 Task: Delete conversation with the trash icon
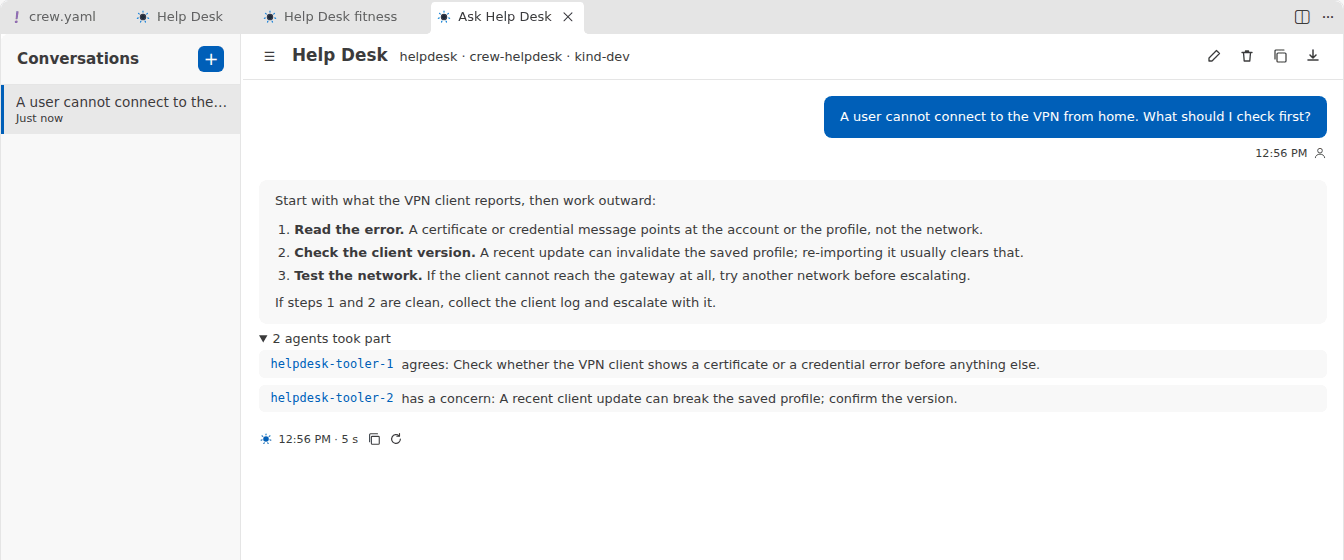pos(1247,56)
